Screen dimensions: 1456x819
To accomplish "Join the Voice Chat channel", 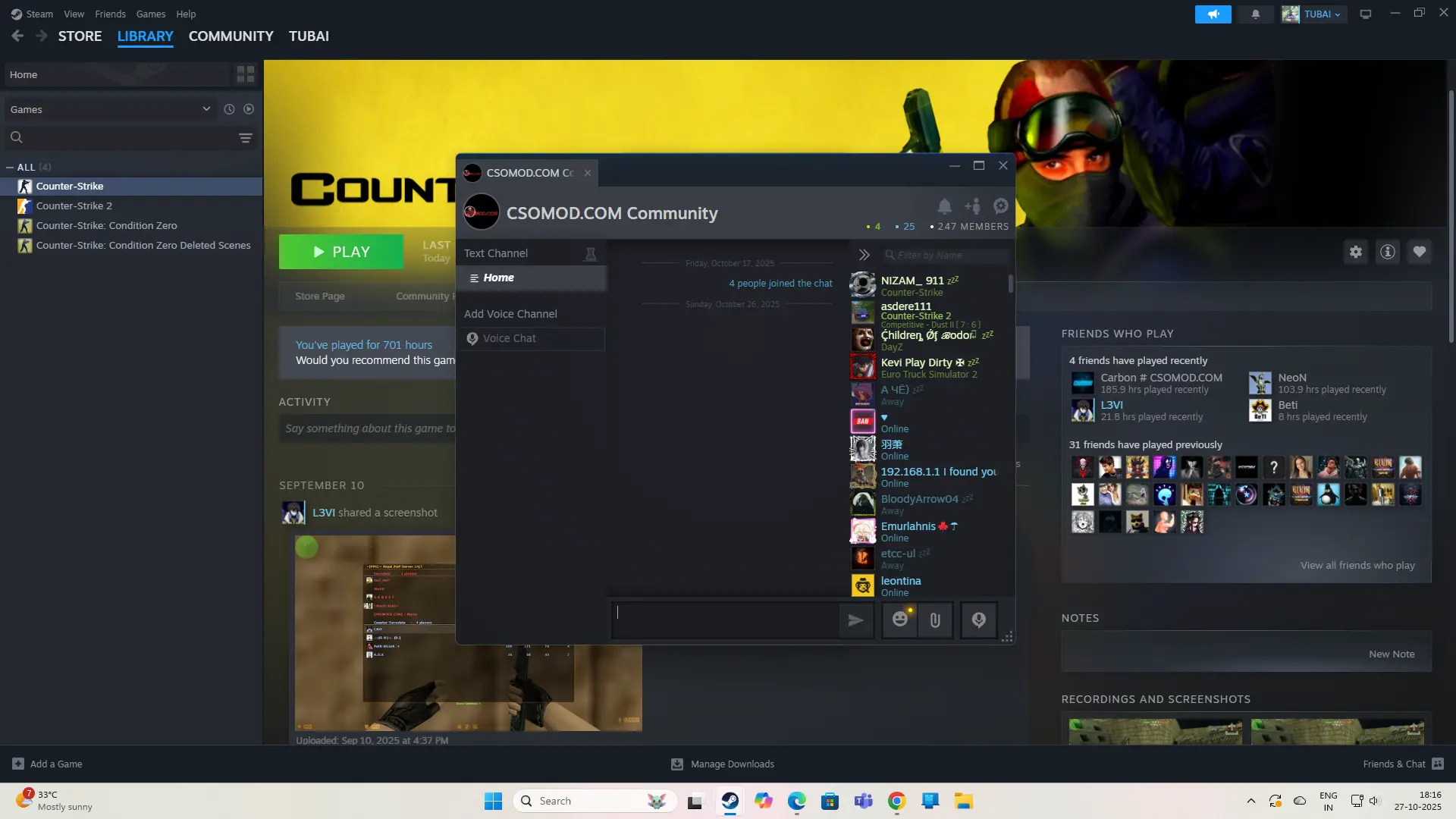I will [532, 338].
